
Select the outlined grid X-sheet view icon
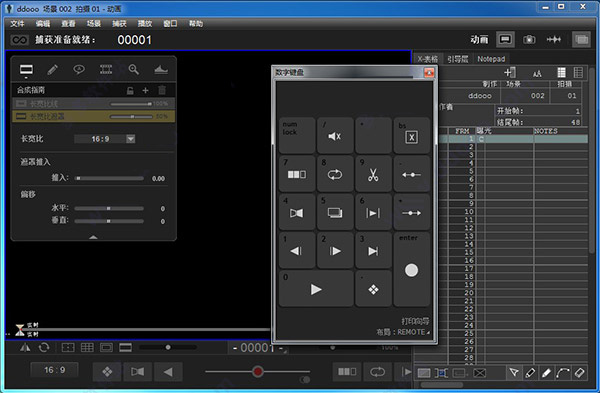(x=578, y=72)
